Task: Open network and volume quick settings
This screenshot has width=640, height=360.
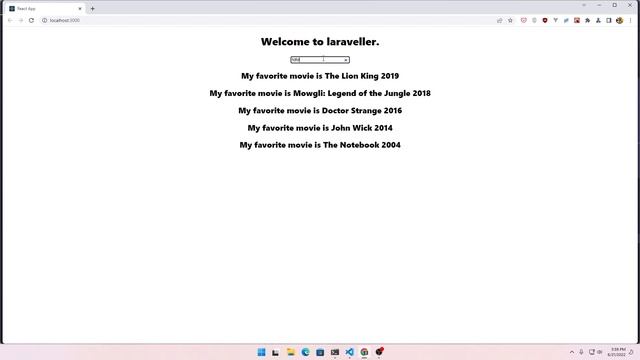Action: click(596, 352)
